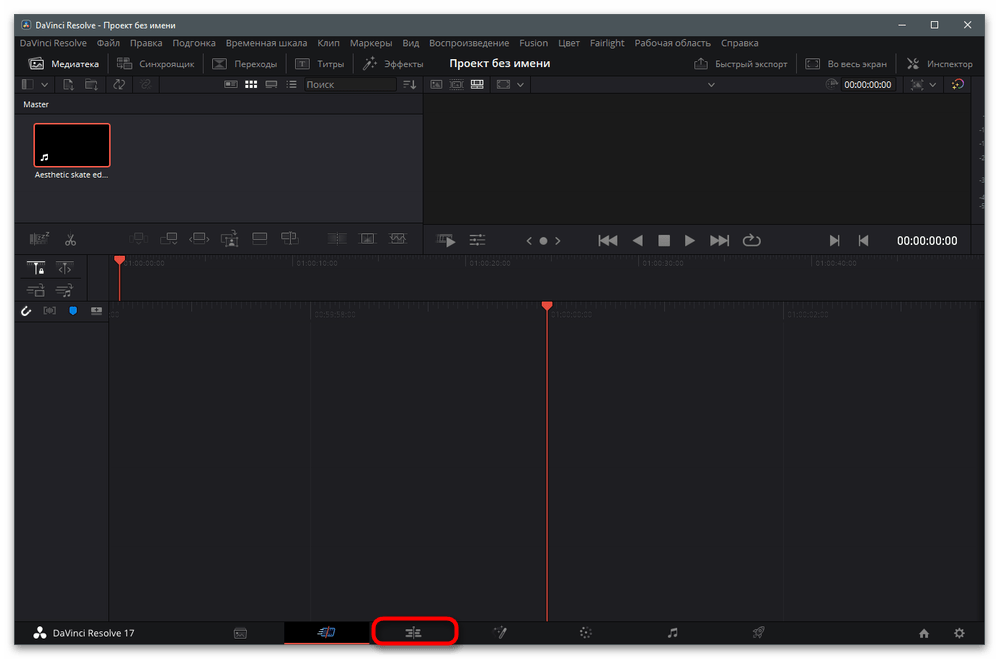Click Быстрый экспорт button
The height and width of the screenshot is (659, 999).
click(740, 64)
